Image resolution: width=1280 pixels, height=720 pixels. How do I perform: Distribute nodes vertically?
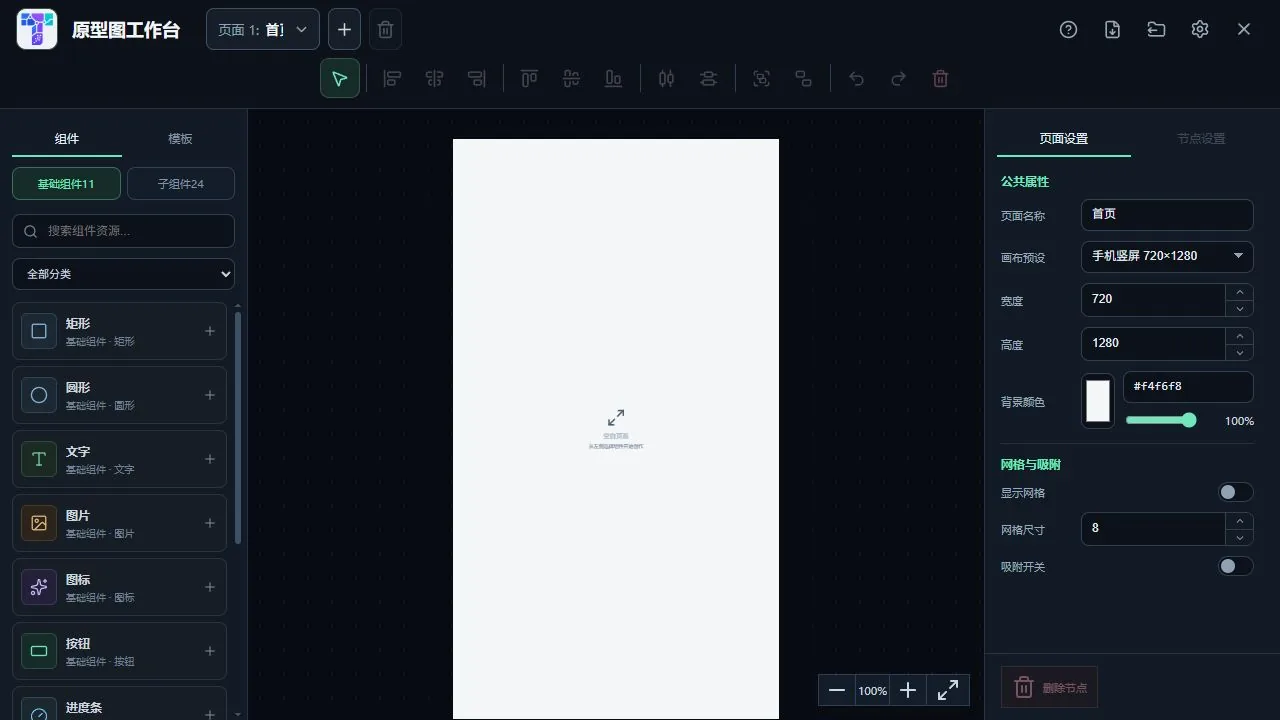[708, 79]
